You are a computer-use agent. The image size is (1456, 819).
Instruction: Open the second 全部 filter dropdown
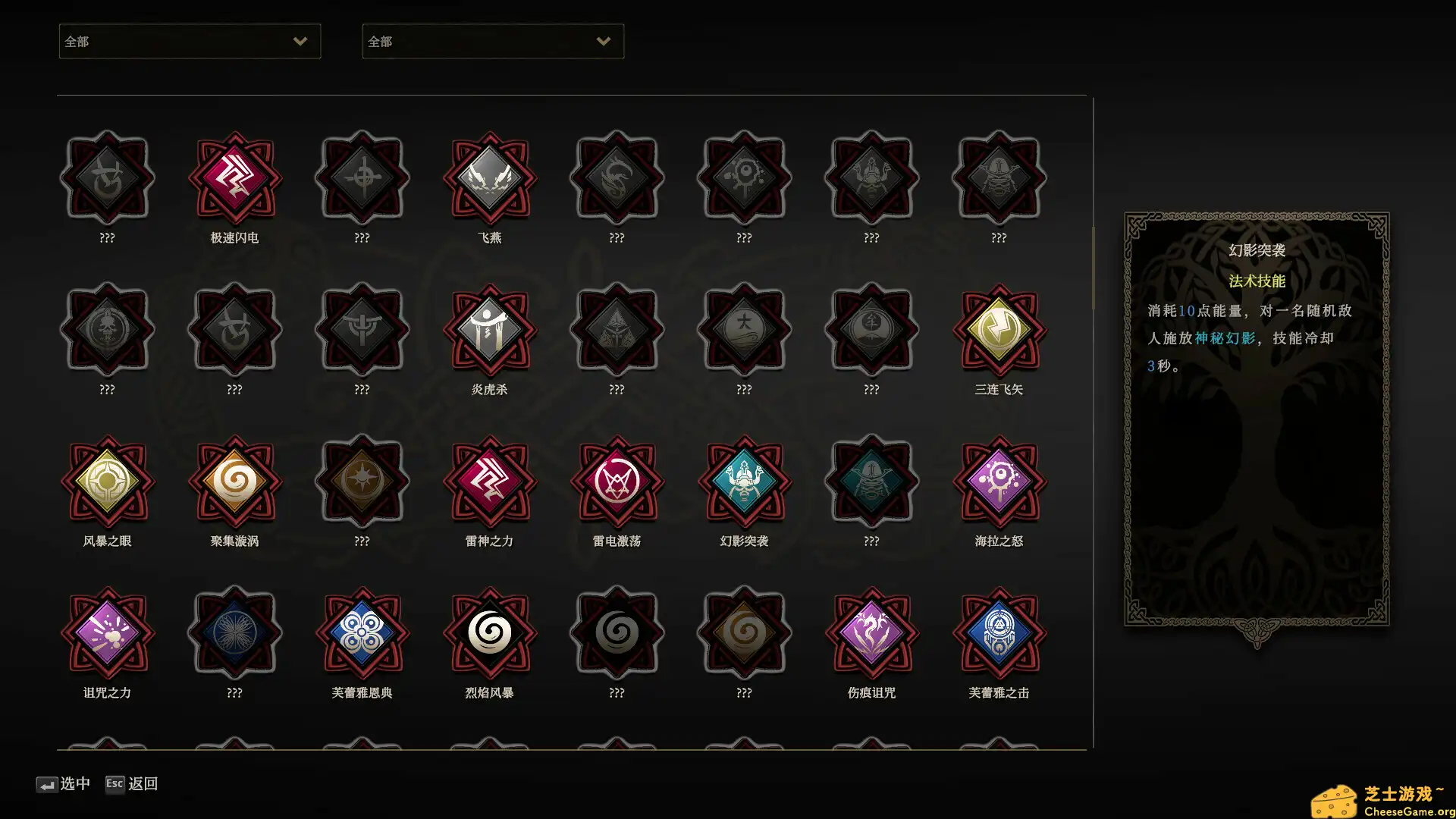tap(493, 41)
